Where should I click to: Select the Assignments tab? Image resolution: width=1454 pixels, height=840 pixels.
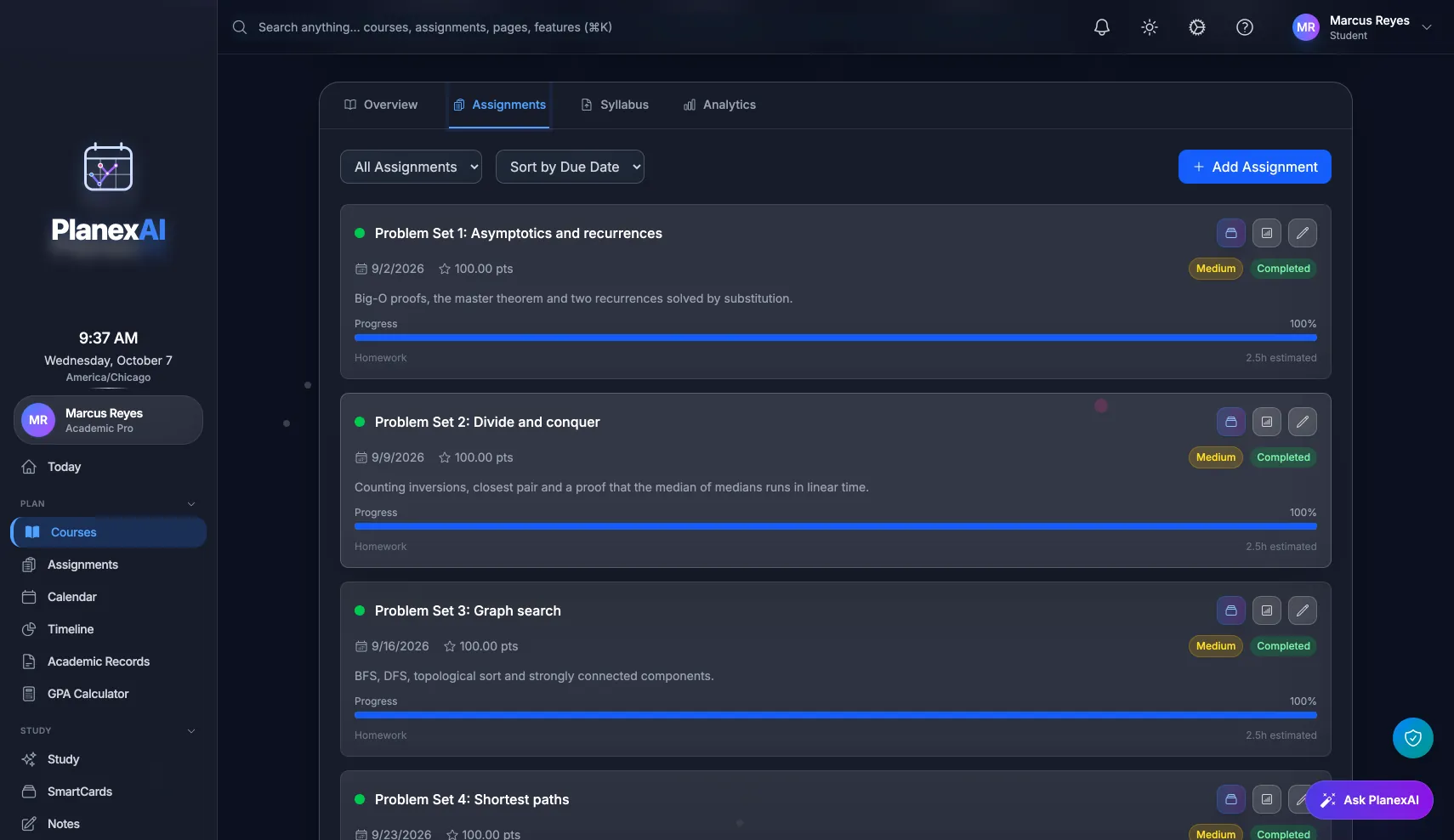point(499,105)
